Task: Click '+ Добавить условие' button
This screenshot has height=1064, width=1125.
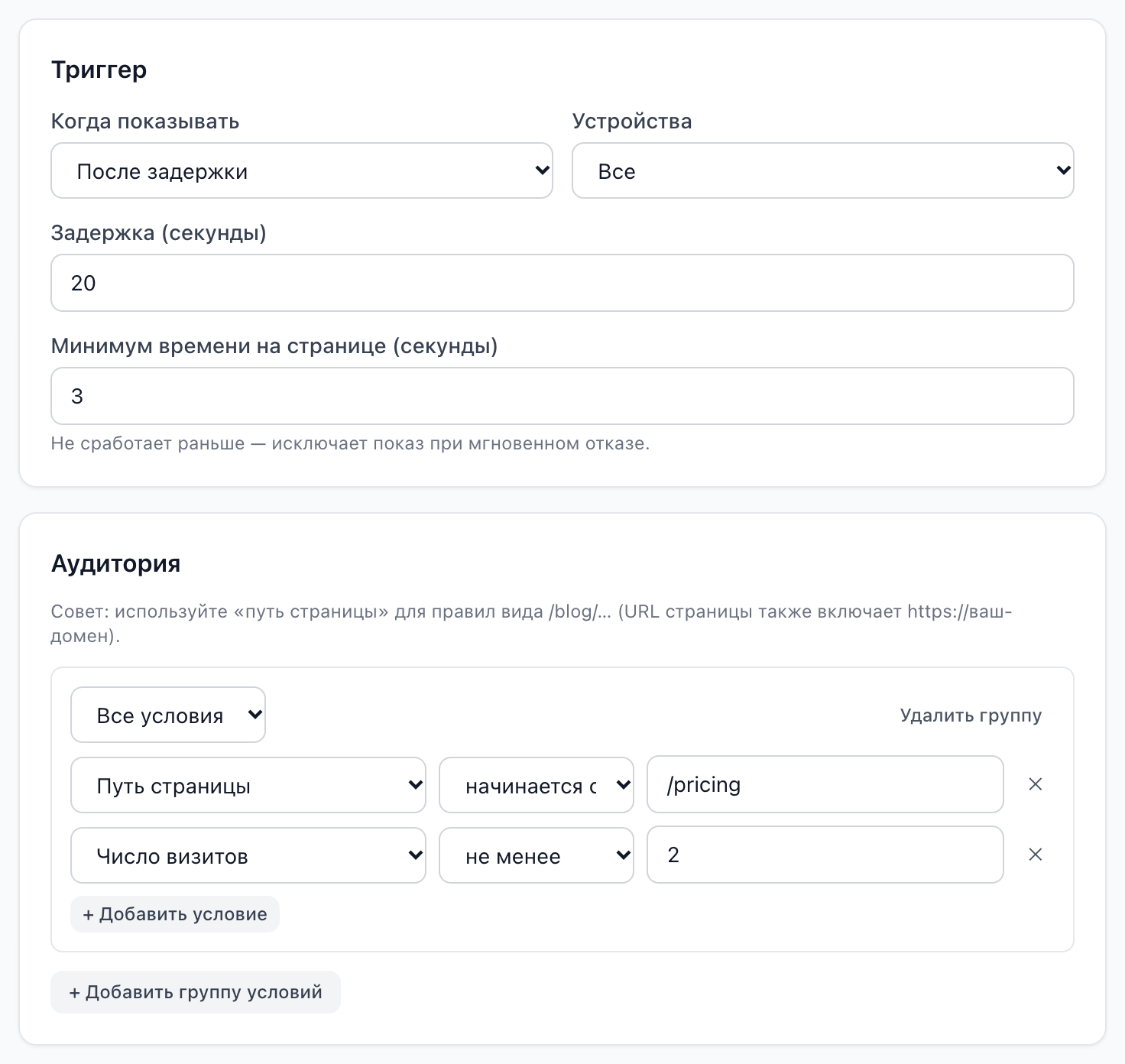Action: pyautogui.click(x=175, y=914)
